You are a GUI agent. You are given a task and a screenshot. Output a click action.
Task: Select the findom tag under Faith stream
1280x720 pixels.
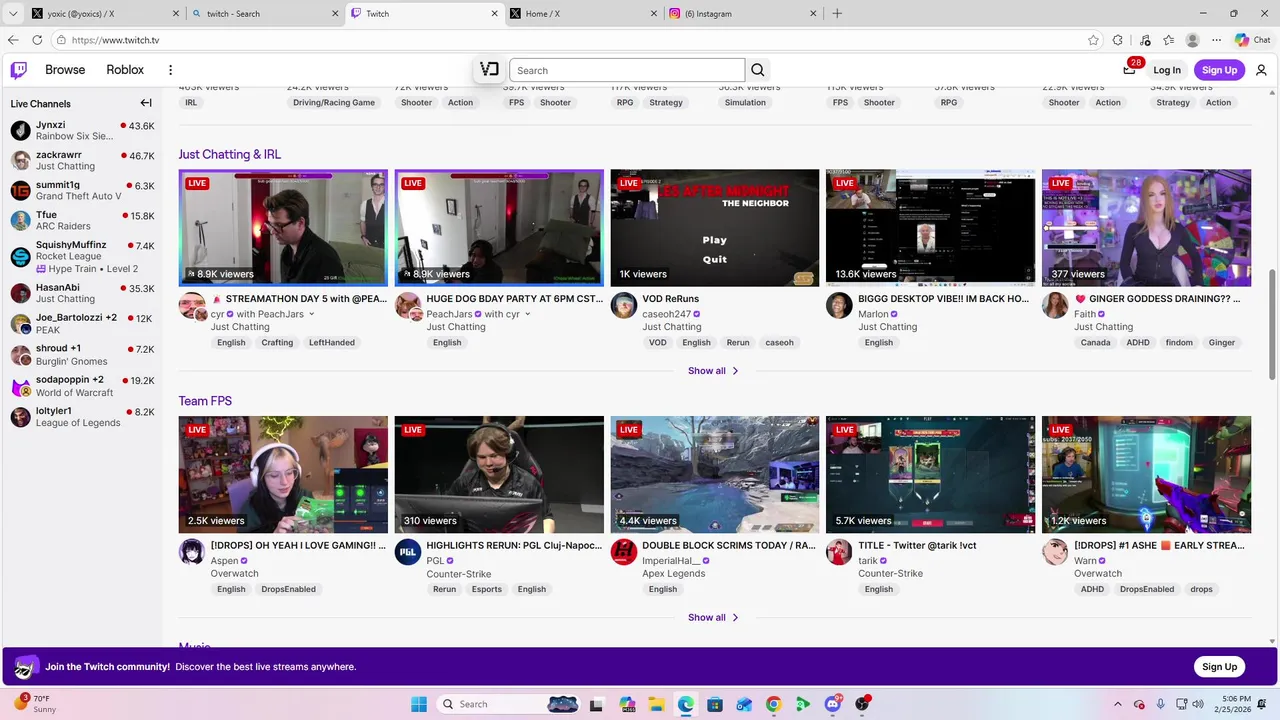(x=1179, y=343)
